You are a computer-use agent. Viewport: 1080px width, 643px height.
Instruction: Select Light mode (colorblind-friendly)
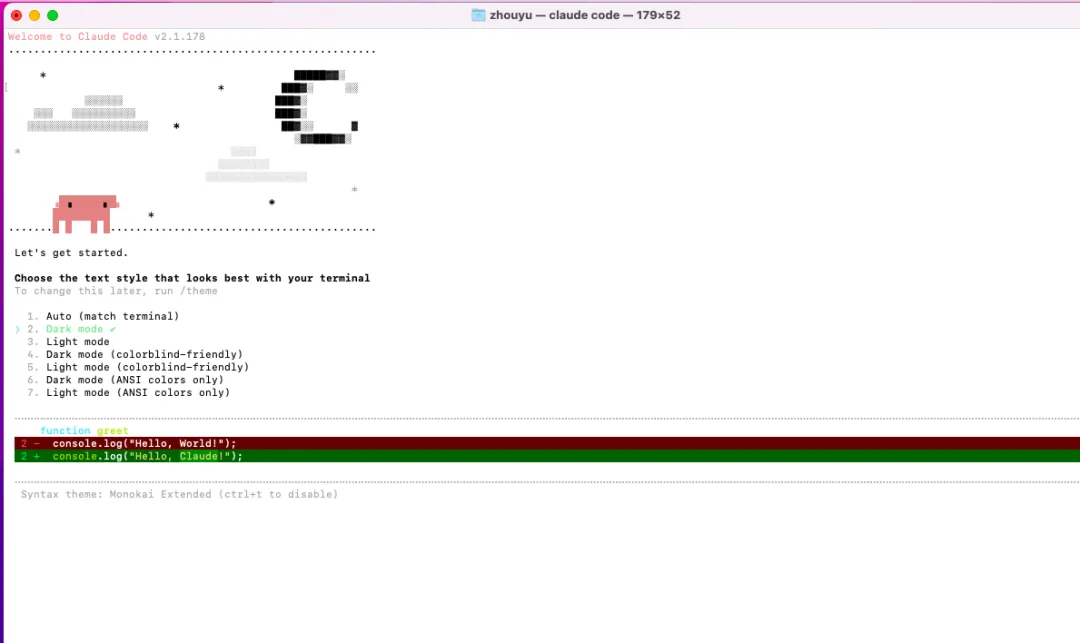point(138,367)
